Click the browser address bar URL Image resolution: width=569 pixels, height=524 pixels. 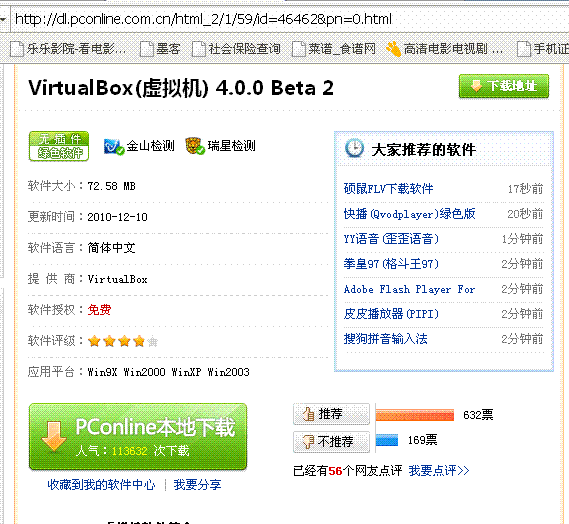[x=203, y=19]
